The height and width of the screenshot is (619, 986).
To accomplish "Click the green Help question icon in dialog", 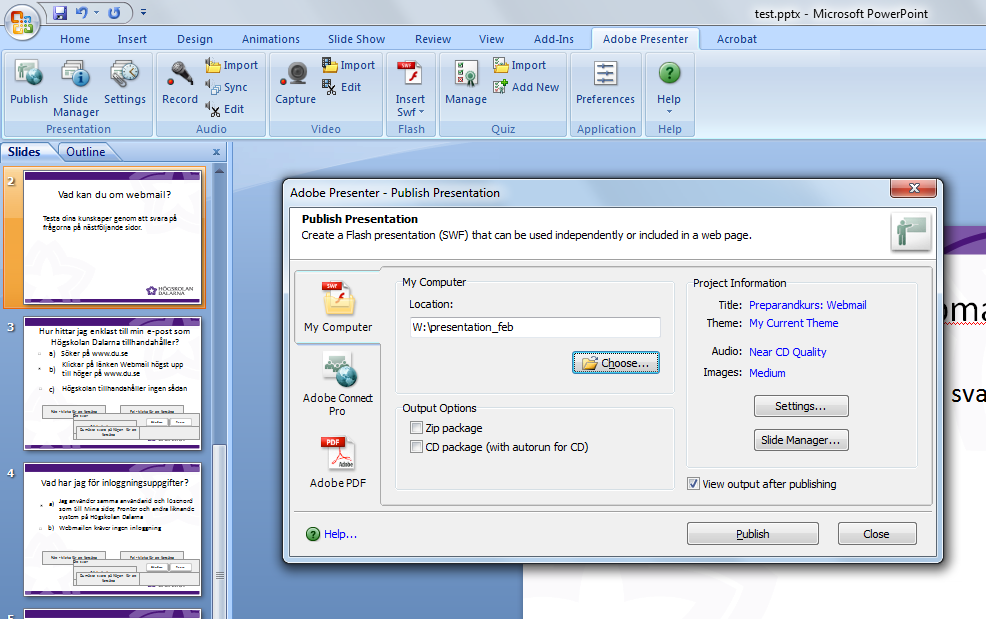I will point(313,534).
